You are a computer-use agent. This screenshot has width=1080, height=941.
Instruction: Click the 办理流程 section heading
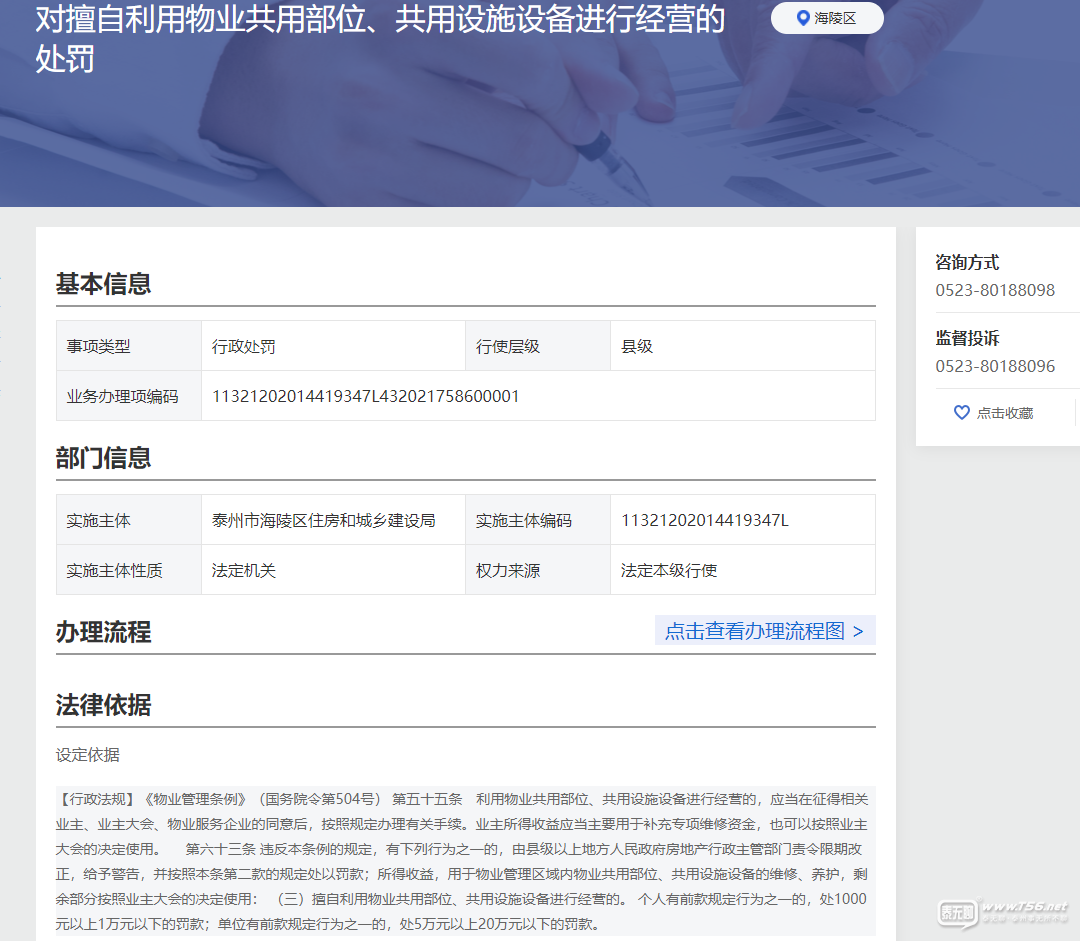(104, 632)
